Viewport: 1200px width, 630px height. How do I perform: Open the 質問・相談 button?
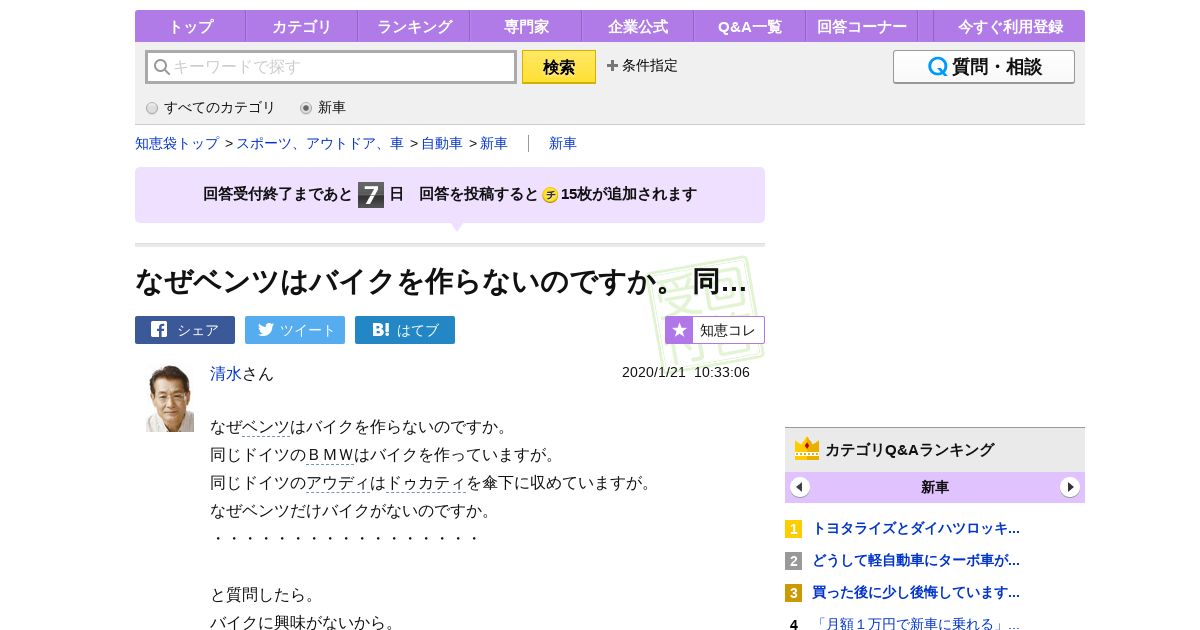click(x=984, y=67)
